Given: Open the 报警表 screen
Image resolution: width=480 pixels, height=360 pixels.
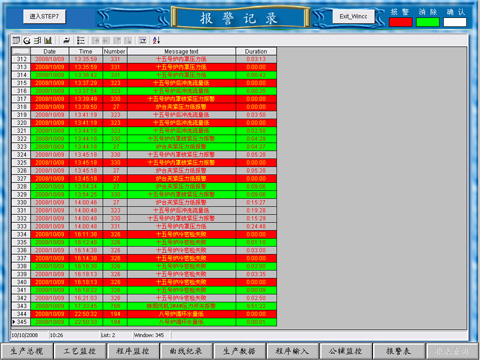Looking at the screenshot, I should (399, 351).
